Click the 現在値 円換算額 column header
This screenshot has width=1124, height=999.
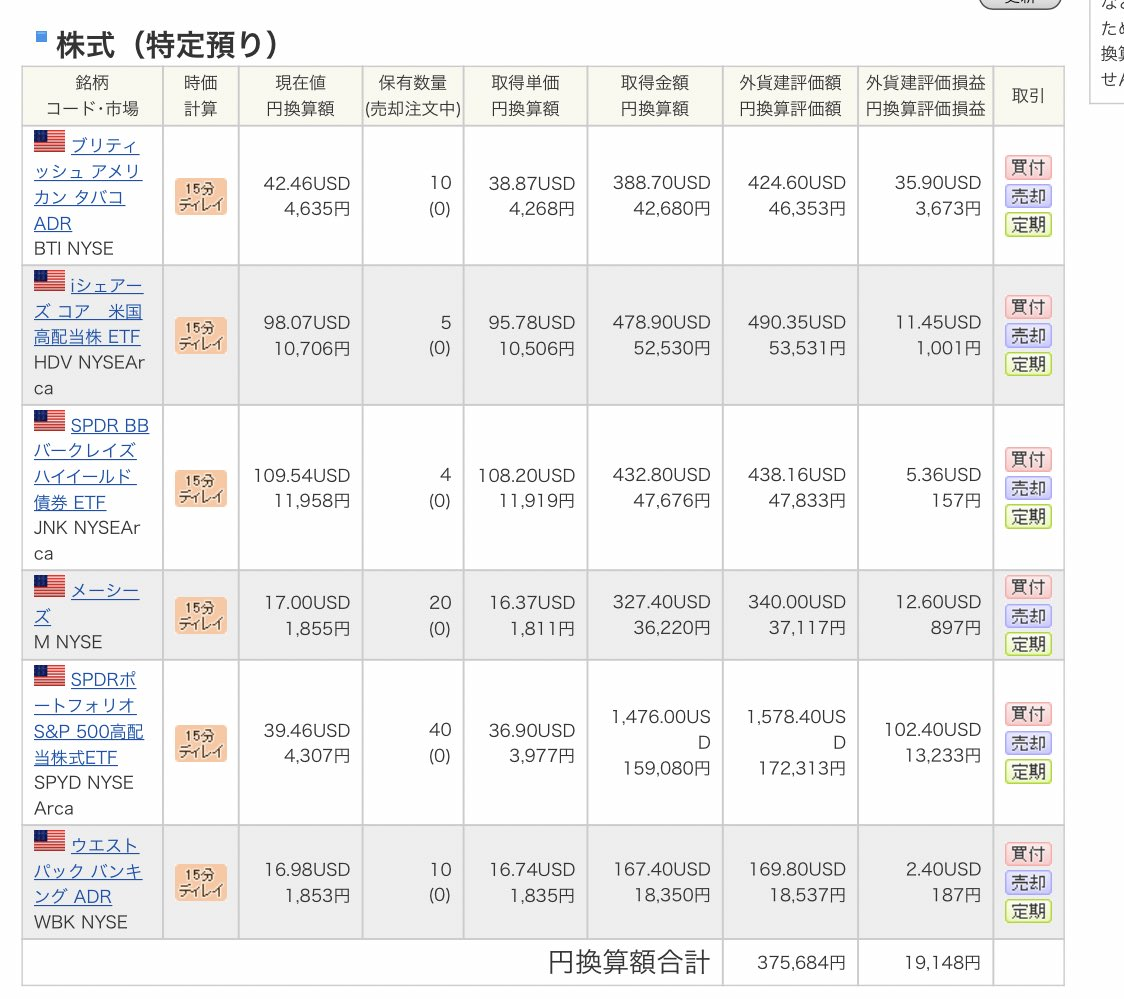pos(300,96)
